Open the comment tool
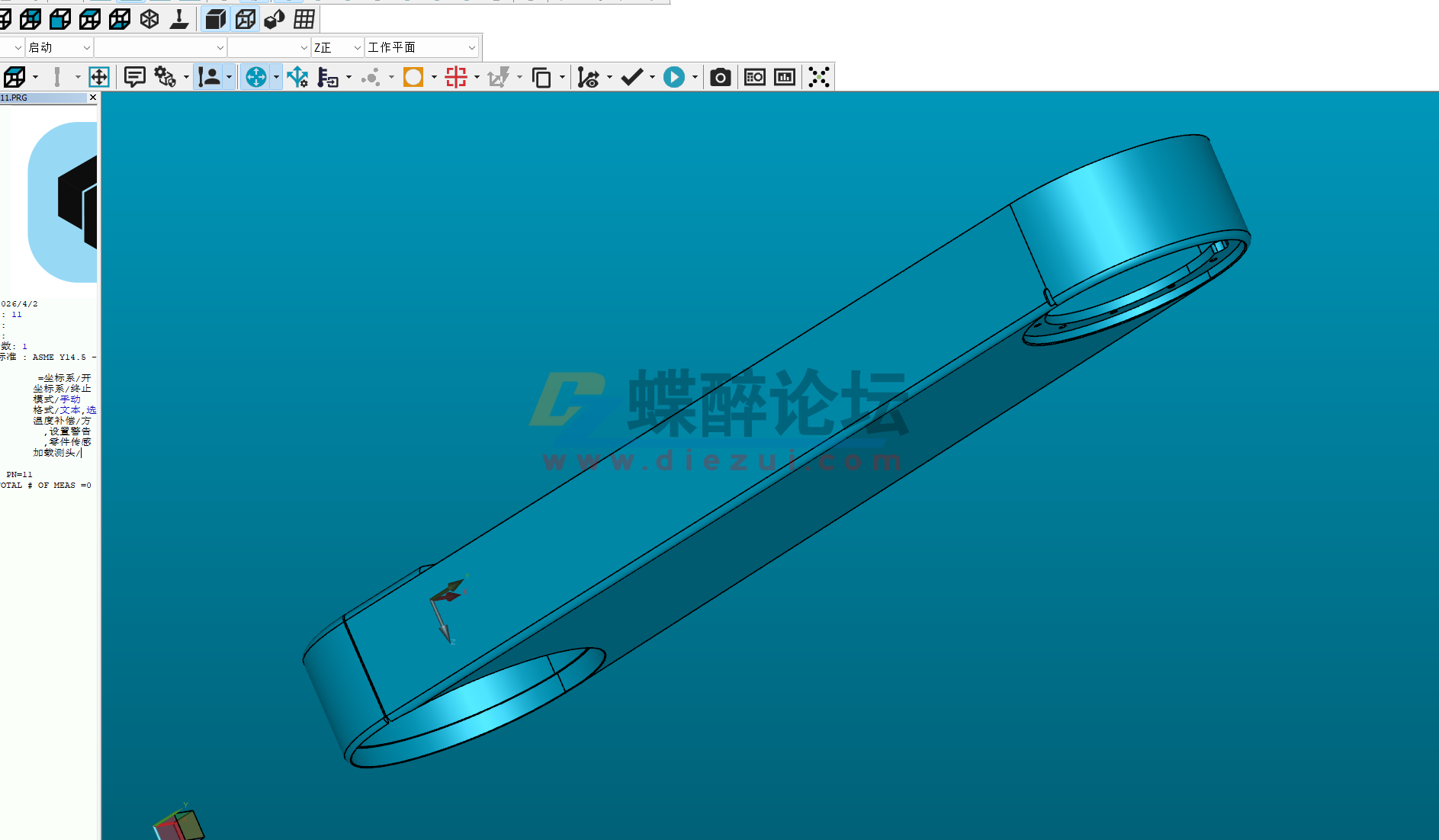Viewport: 1439px width, 840px height. [x=135, y=76]
